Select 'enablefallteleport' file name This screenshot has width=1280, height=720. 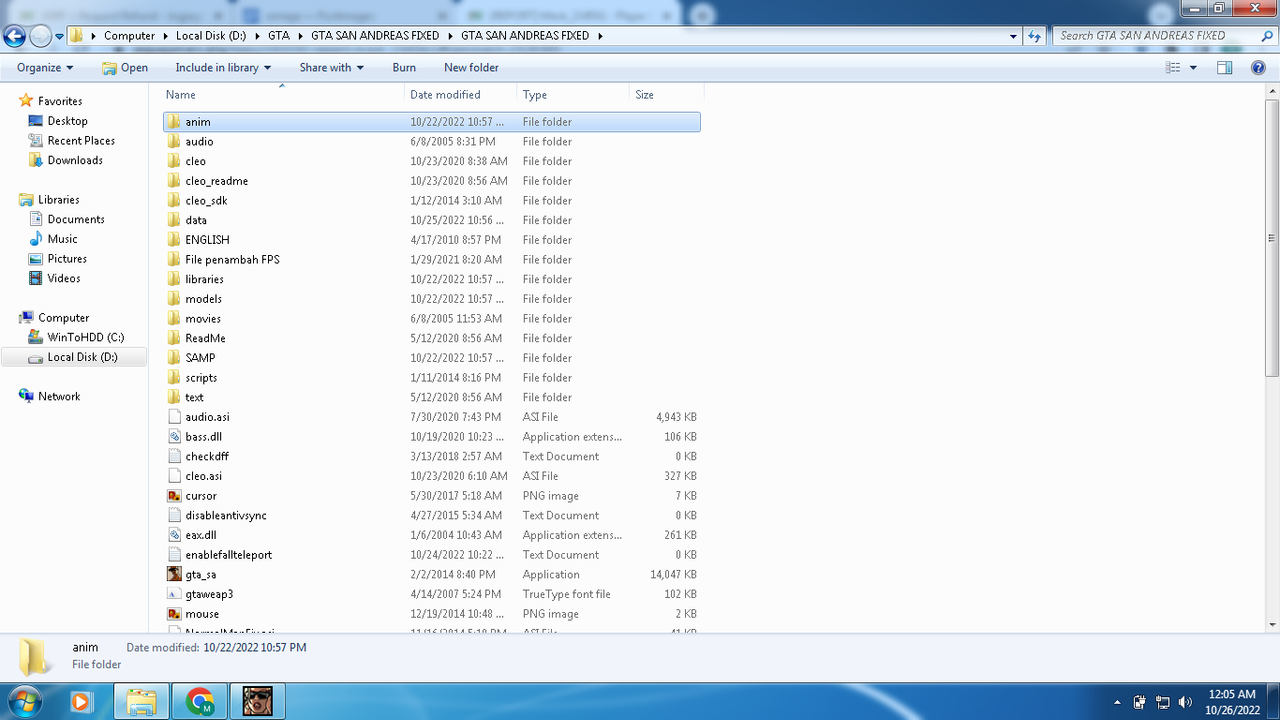pyautogui.click(x=228, y=555)
